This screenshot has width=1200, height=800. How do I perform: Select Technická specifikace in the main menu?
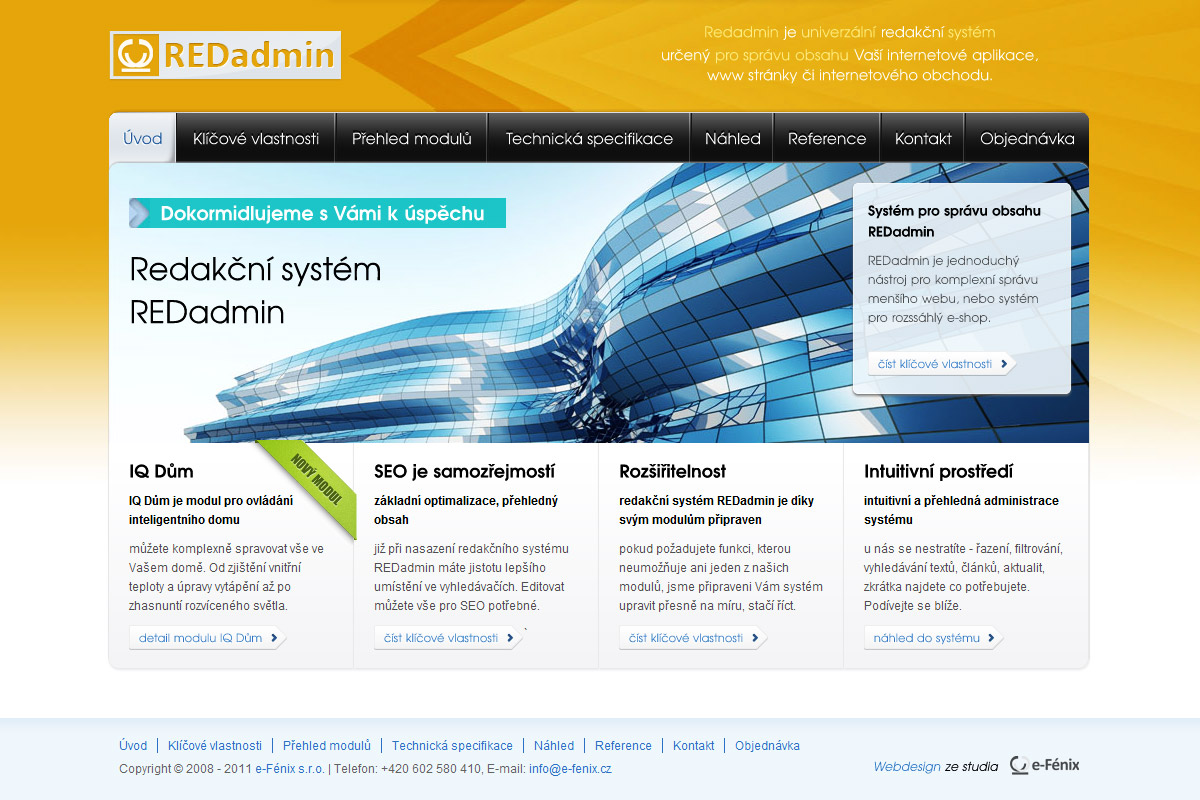tap(589, 139)
